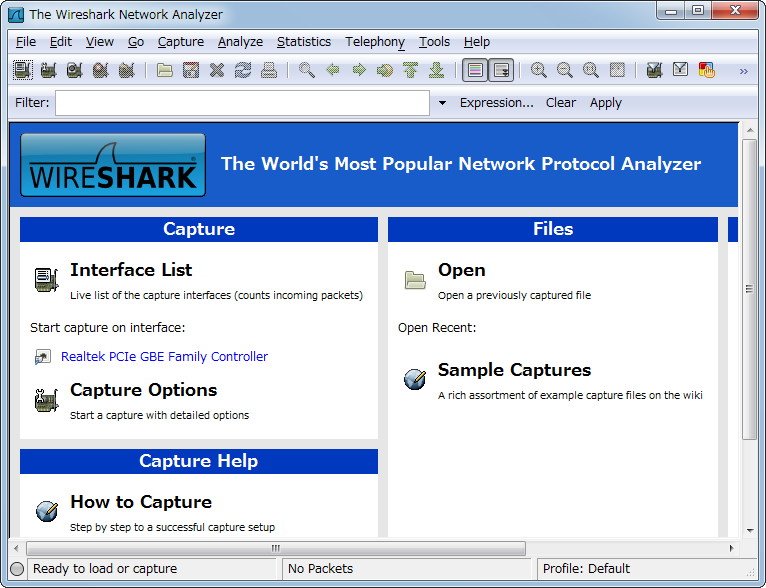The image size is (766, 588).
Task: Start capture on Realtek PCIe GBE Family Controller
Action: pyautogui.click(x=164, y=357)
